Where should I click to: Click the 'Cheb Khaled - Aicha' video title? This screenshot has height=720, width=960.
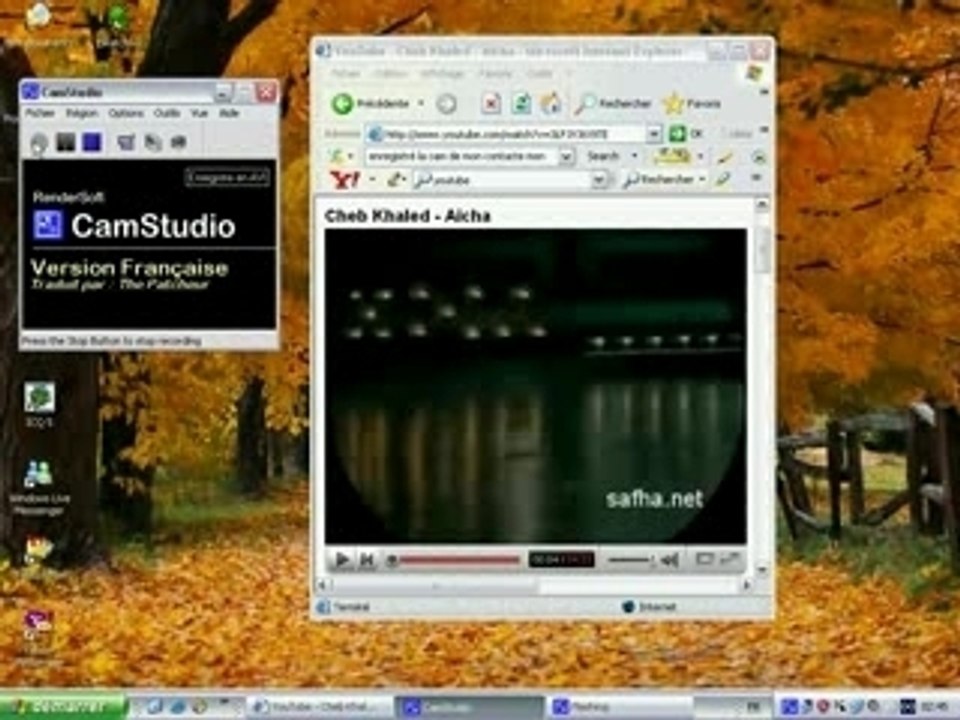point(407,216)
